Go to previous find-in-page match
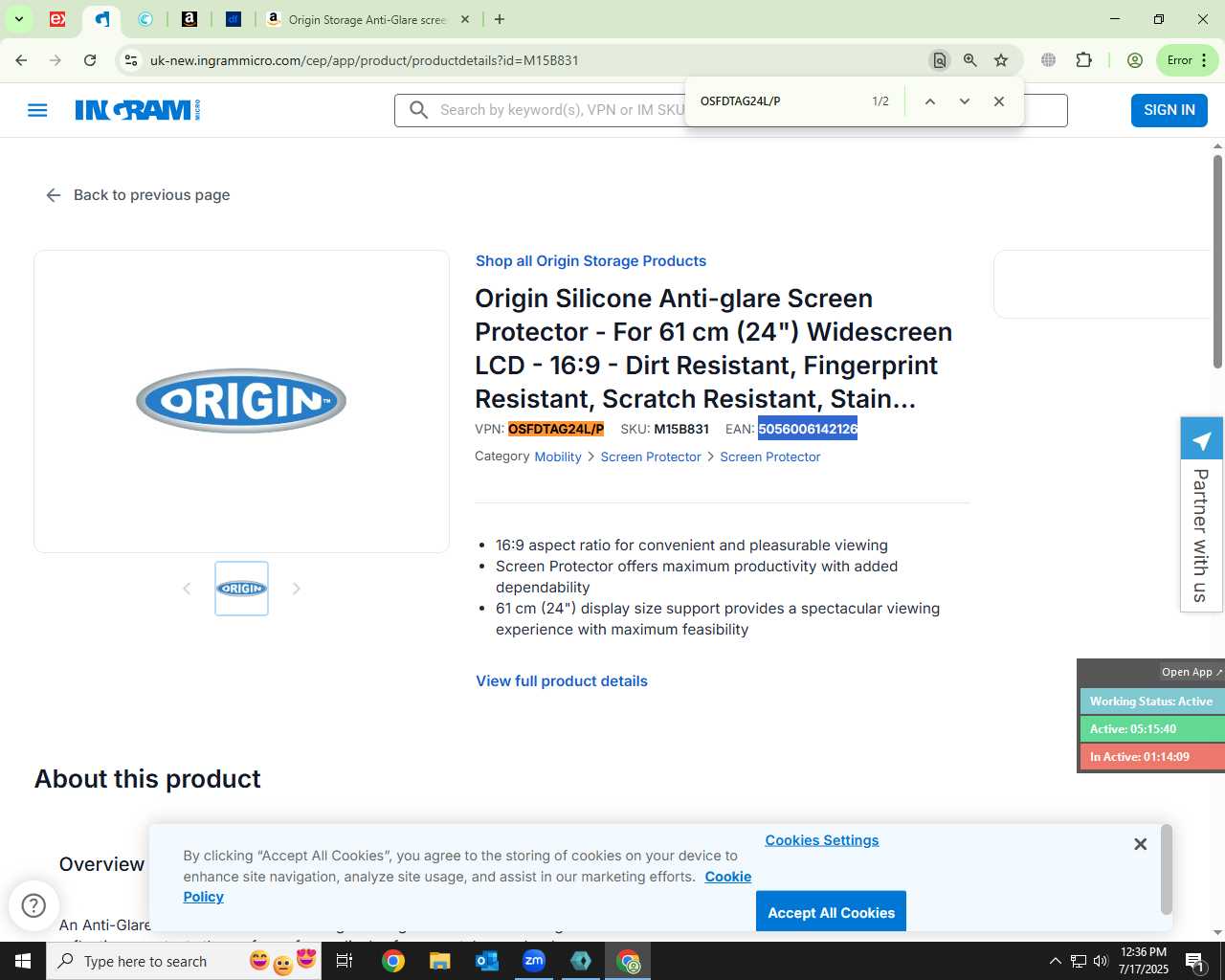 (x=929, y=101)
